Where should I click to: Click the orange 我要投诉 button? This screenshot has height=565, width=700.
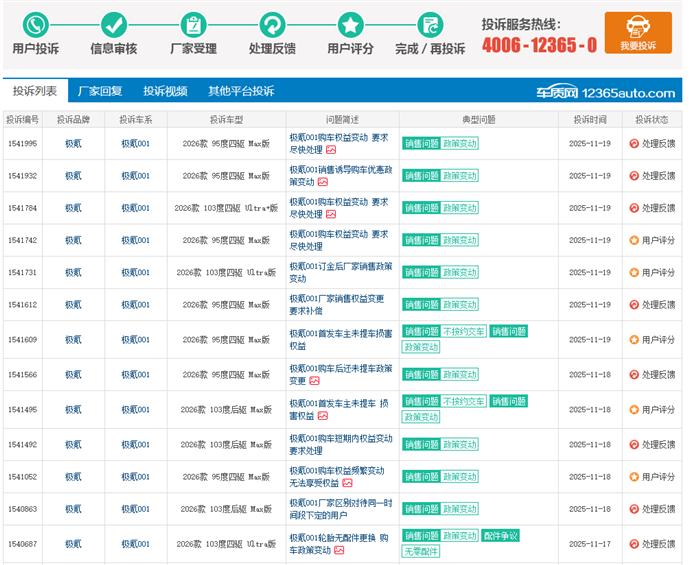click(638, 32)
